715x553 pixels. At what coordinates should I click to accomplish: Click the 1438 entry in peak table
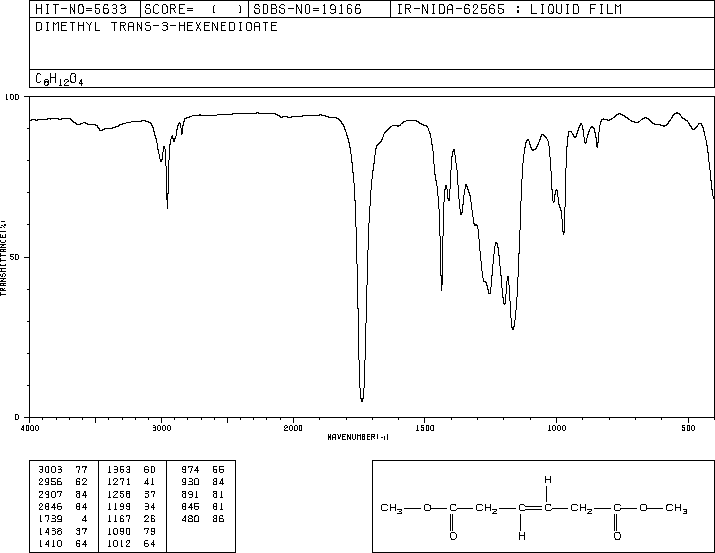coord(50,531)
